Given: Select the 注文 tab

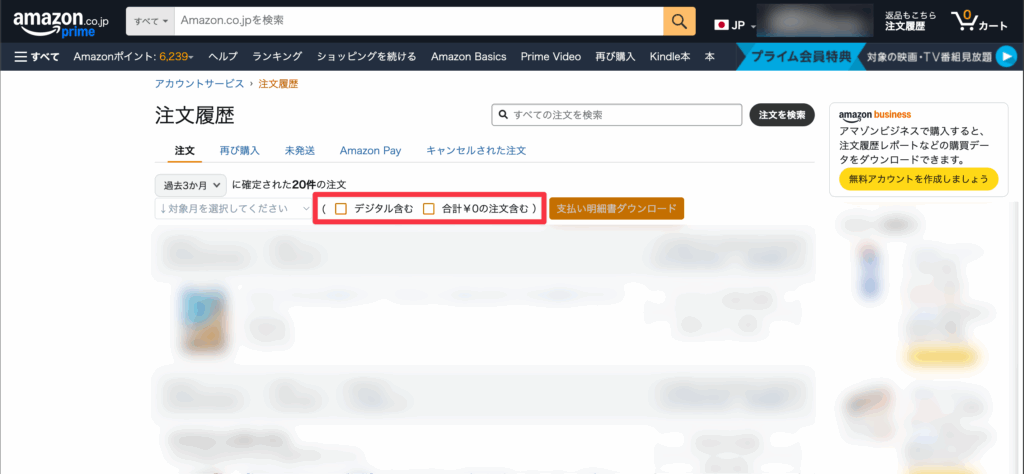Looking at the screenshot, I should tap(185, 151).
